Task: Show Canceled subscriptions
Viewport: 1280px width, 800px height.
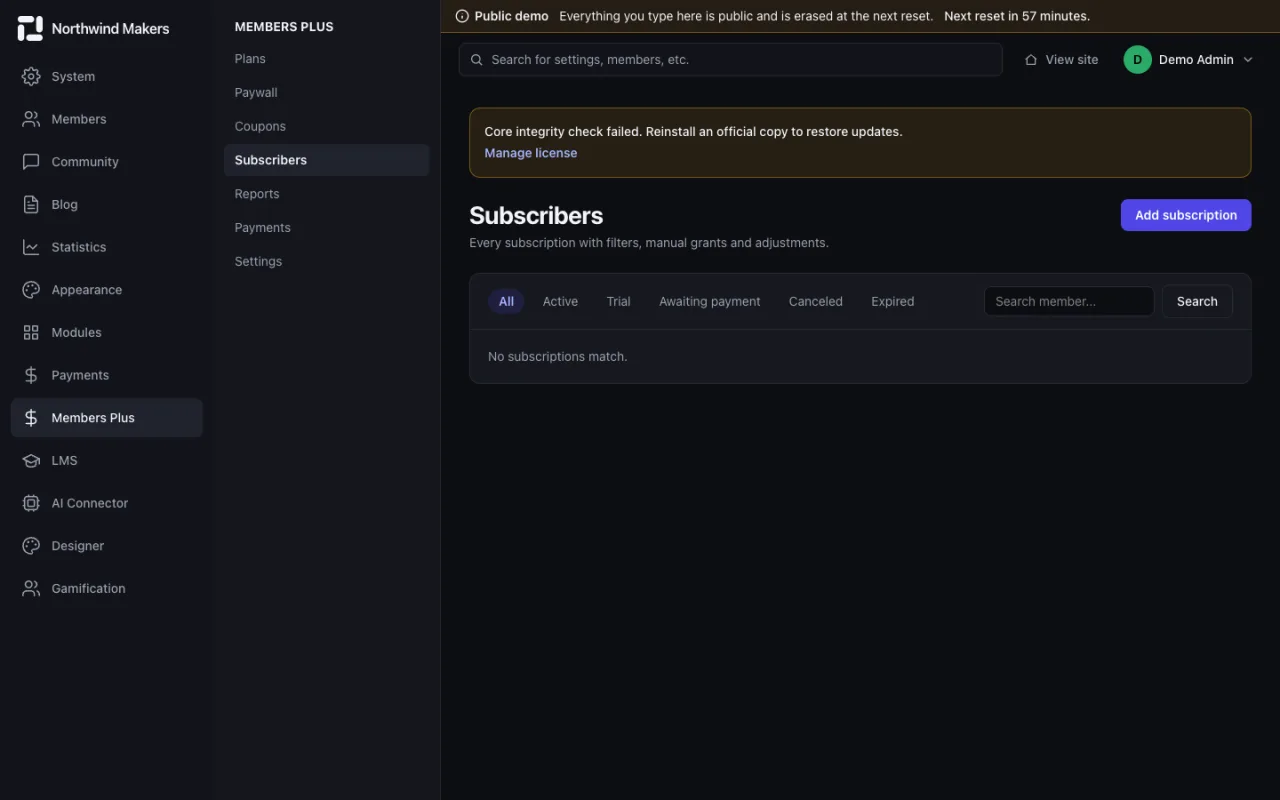Action: (x=816, y=301)
